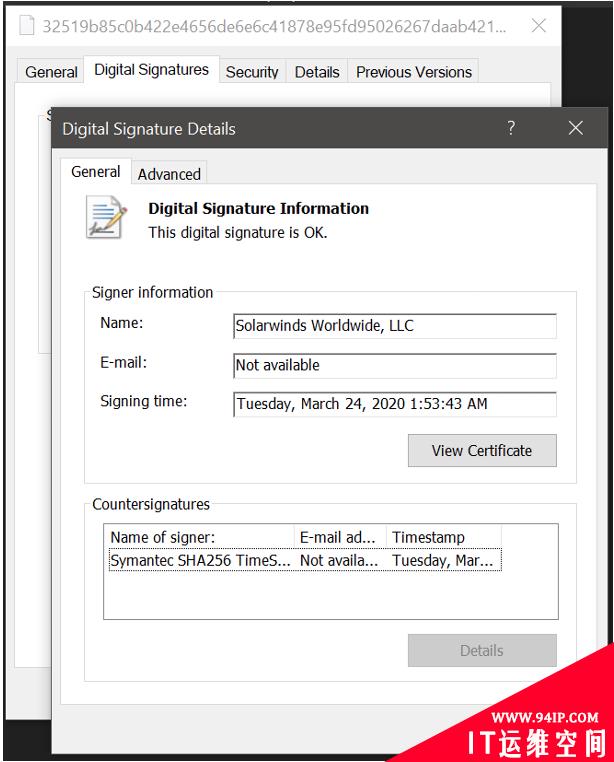Select the General tab in signature details
Image resolution: width=614 pixels, height=762 pixels.
(96, 172)
